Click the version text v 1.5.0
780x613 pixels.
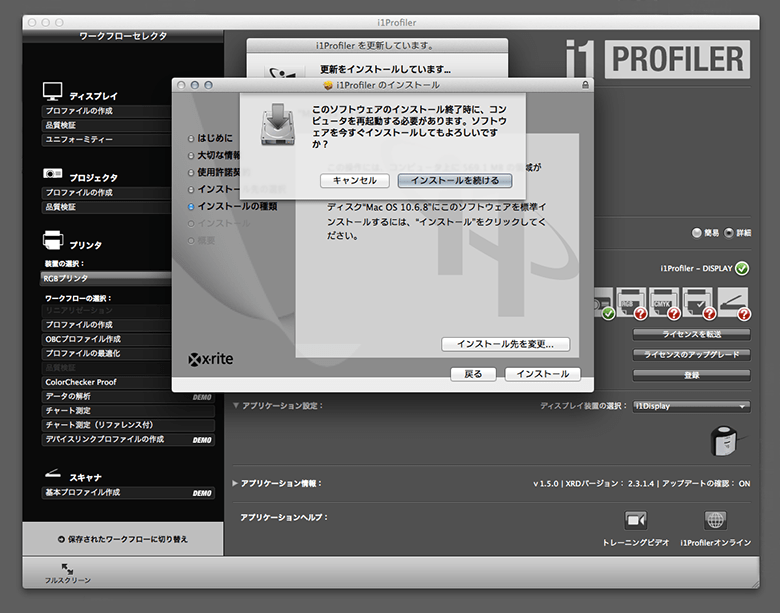tap(546, 483)
